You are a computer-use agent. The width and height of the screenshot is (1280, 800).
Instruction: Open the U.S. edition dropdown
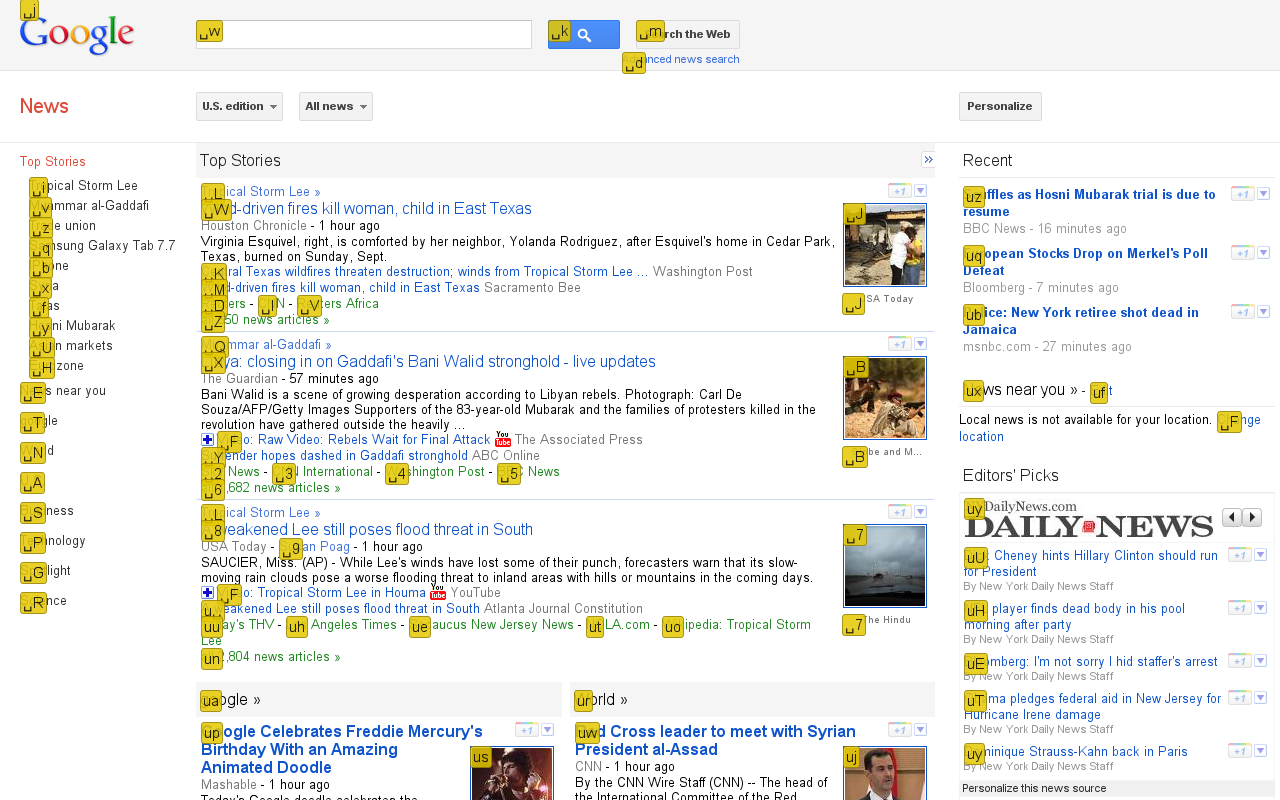(239, 107)
